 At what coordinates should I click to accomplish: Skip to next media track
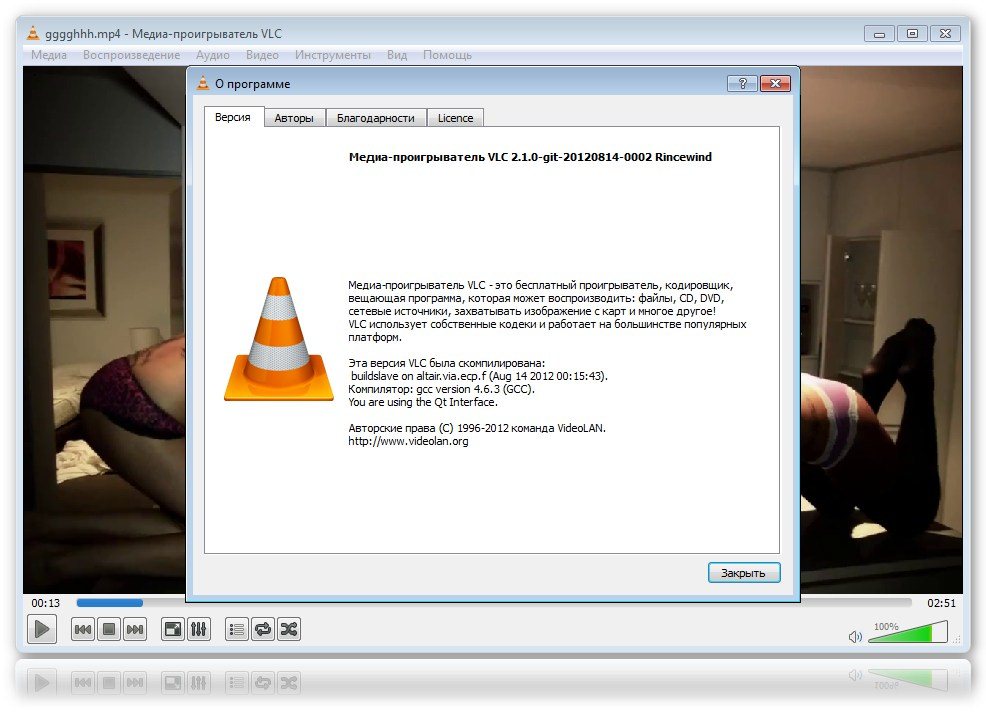pyautogui.click(x=135, y=629)
